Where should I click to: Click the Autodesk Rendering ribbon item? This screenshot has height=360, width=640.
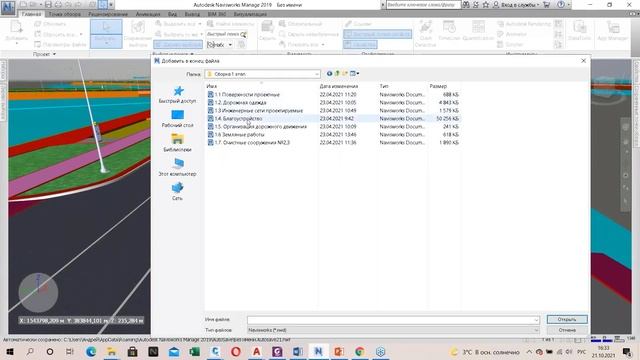coord(524,24)
